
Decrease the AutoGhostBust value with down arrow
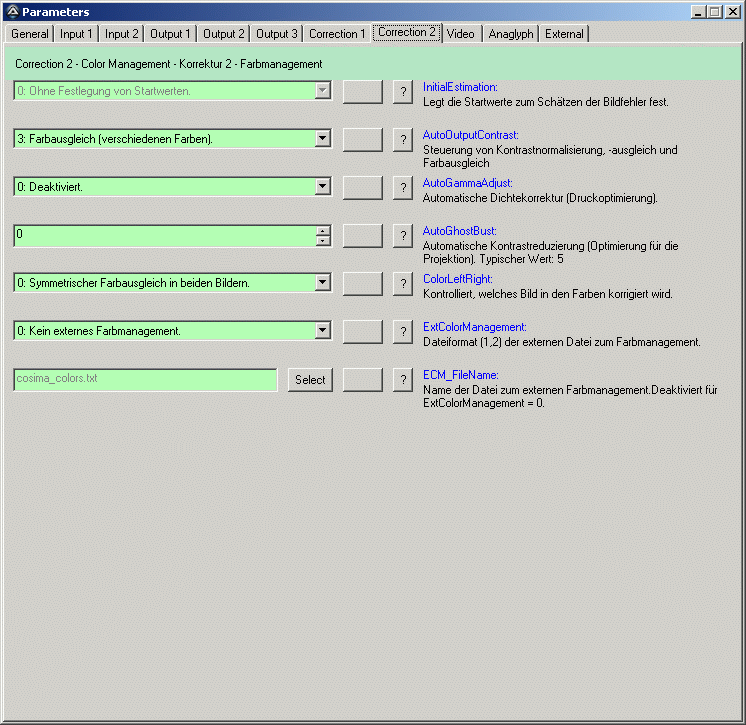[322, 241]
